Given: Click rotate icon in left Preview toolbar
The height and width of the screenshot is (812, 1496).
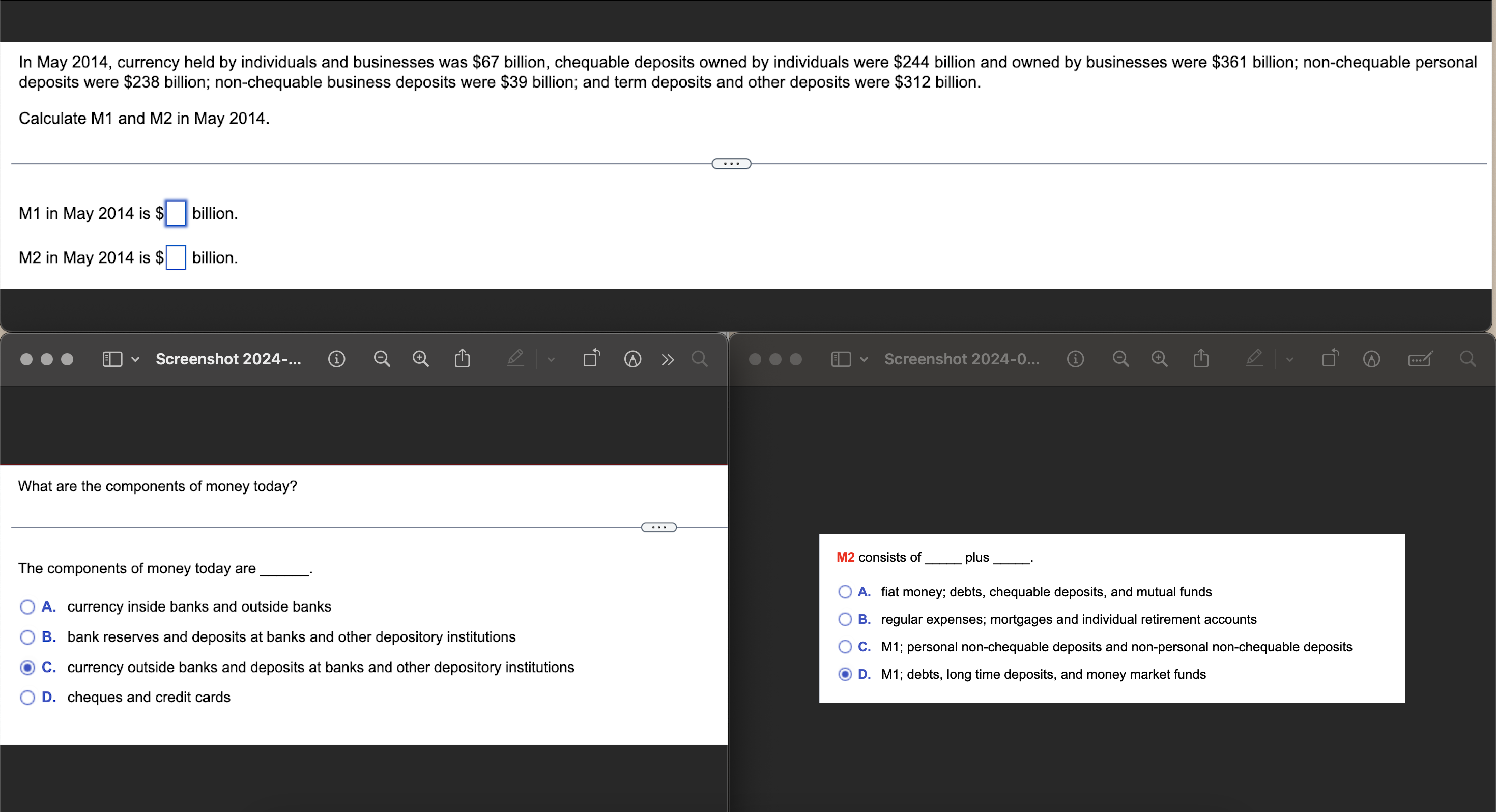Looking at the screenshot, I should tap(591, 358).
